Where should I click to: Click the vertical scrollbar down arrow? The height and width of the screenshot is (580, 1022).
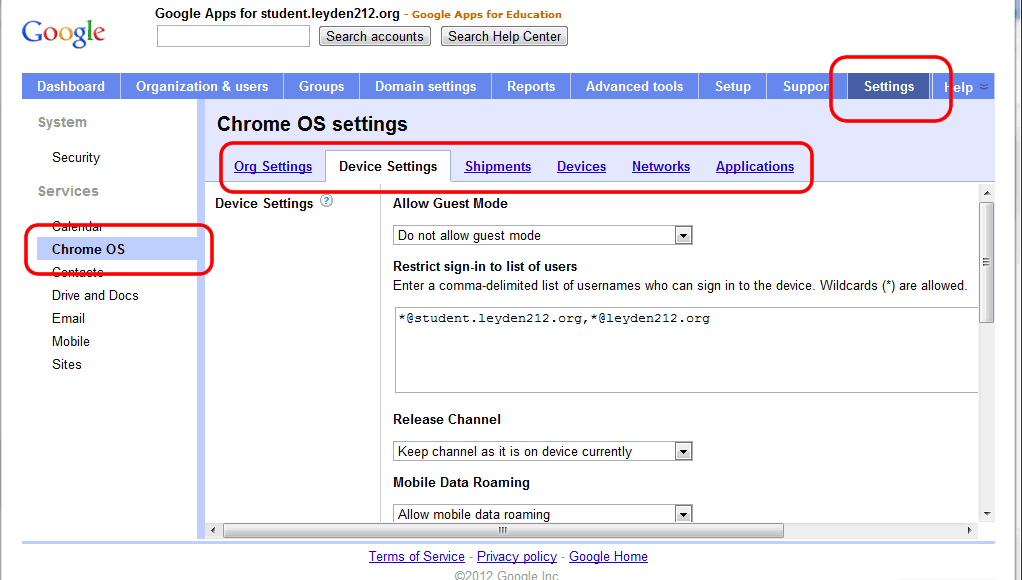pos(987,514)
